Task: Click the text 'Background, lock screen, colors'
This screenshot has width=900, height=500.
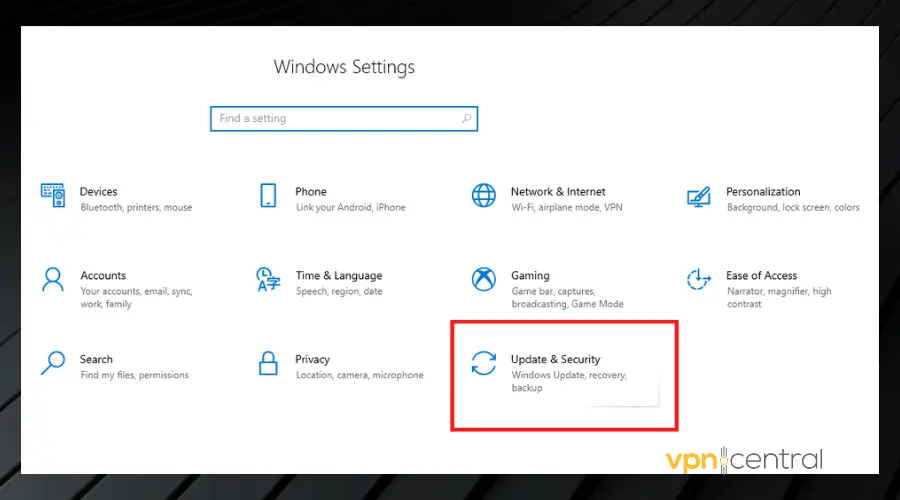Action: [x=793, y=207]
